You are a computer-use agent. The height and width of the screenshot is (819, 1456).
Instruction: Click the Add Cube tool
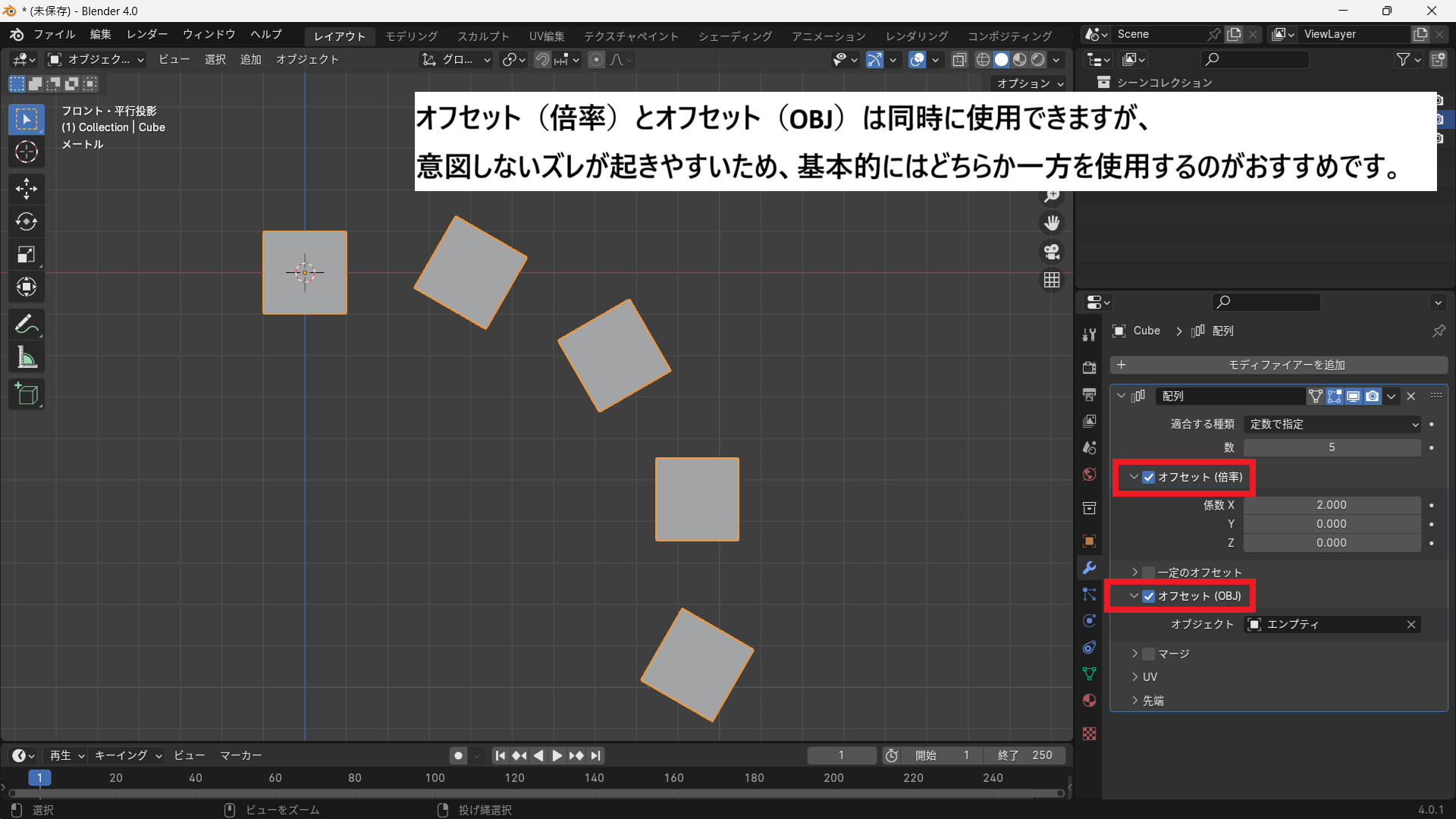27,394
